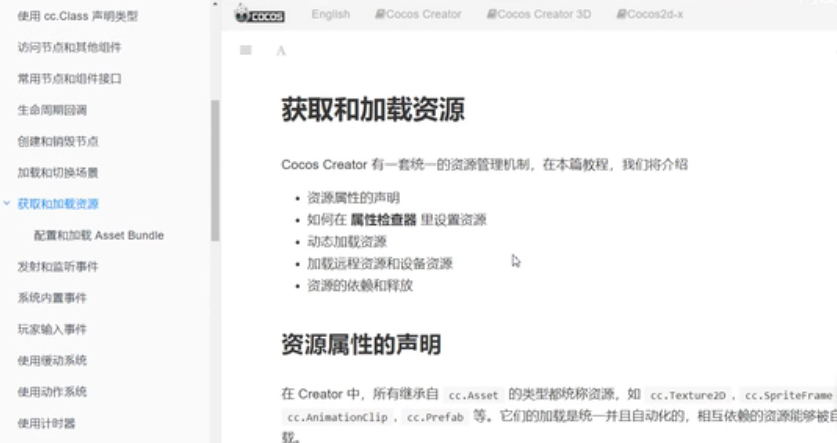This screenshot has height=443, width=837.
Task: Open '使用计时器' in sidebar
Action: (46, 423)
